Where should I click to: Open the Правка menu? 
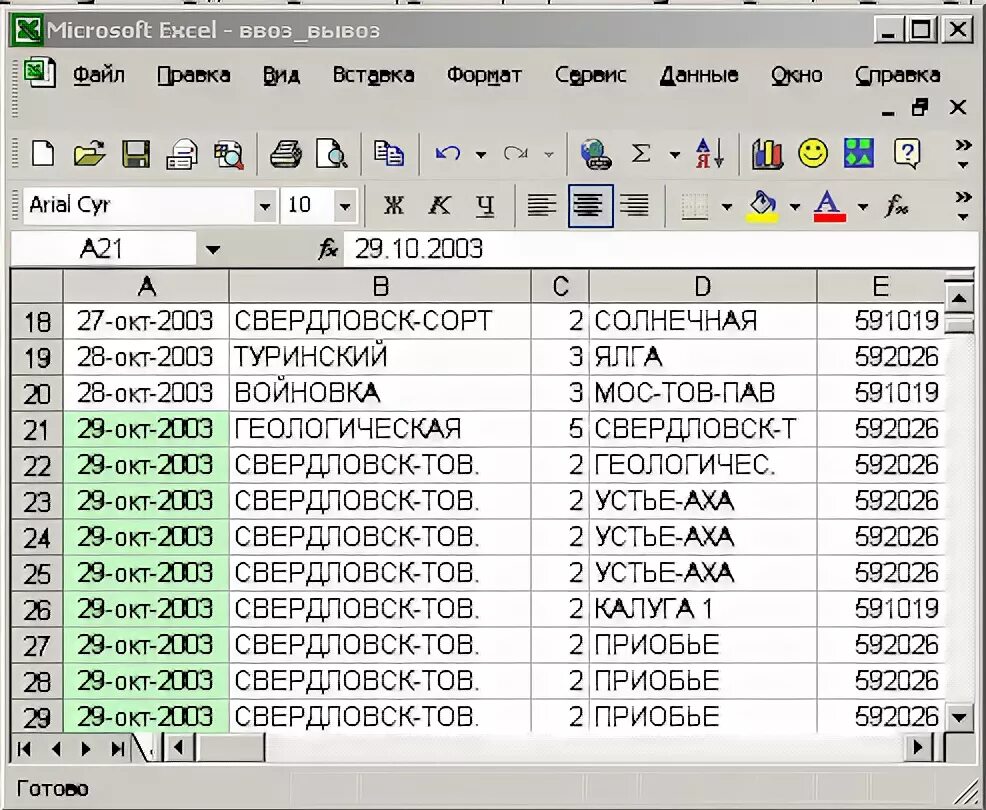click(194, 75)
